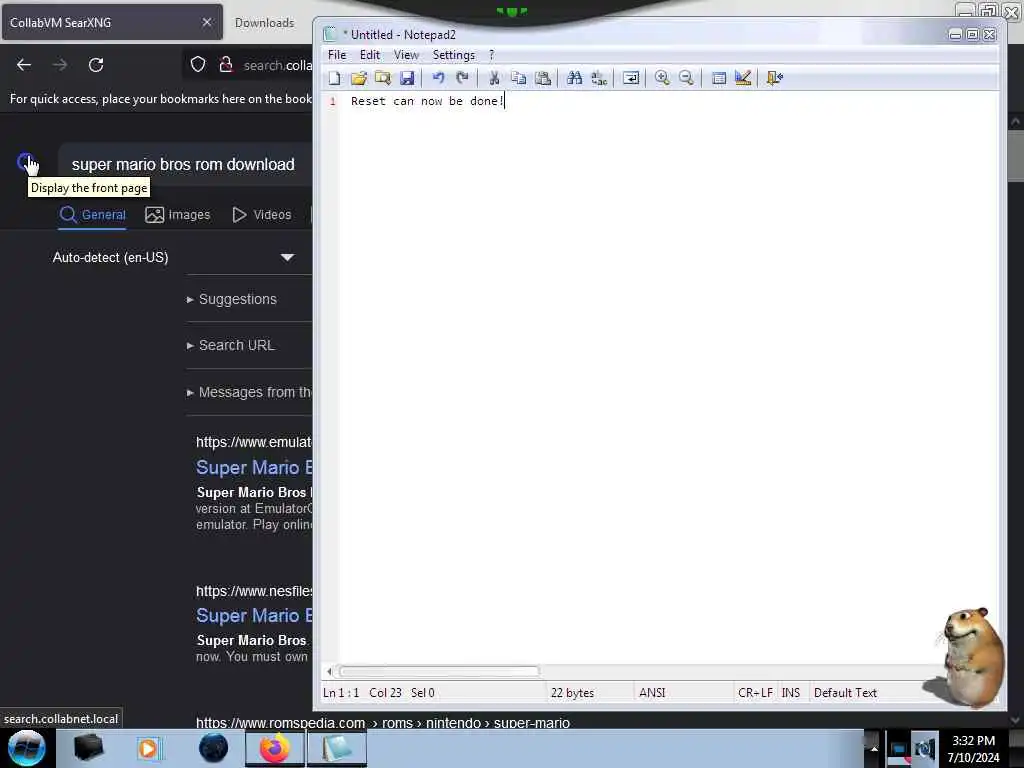Click the ANSI encoding status bar field
1024x768 pixels.
(652, 693)
